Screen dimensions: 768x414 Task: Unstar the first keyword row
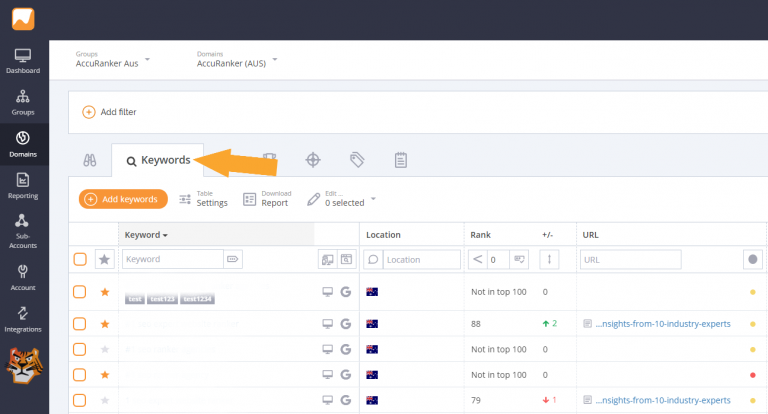coord(105,292)
